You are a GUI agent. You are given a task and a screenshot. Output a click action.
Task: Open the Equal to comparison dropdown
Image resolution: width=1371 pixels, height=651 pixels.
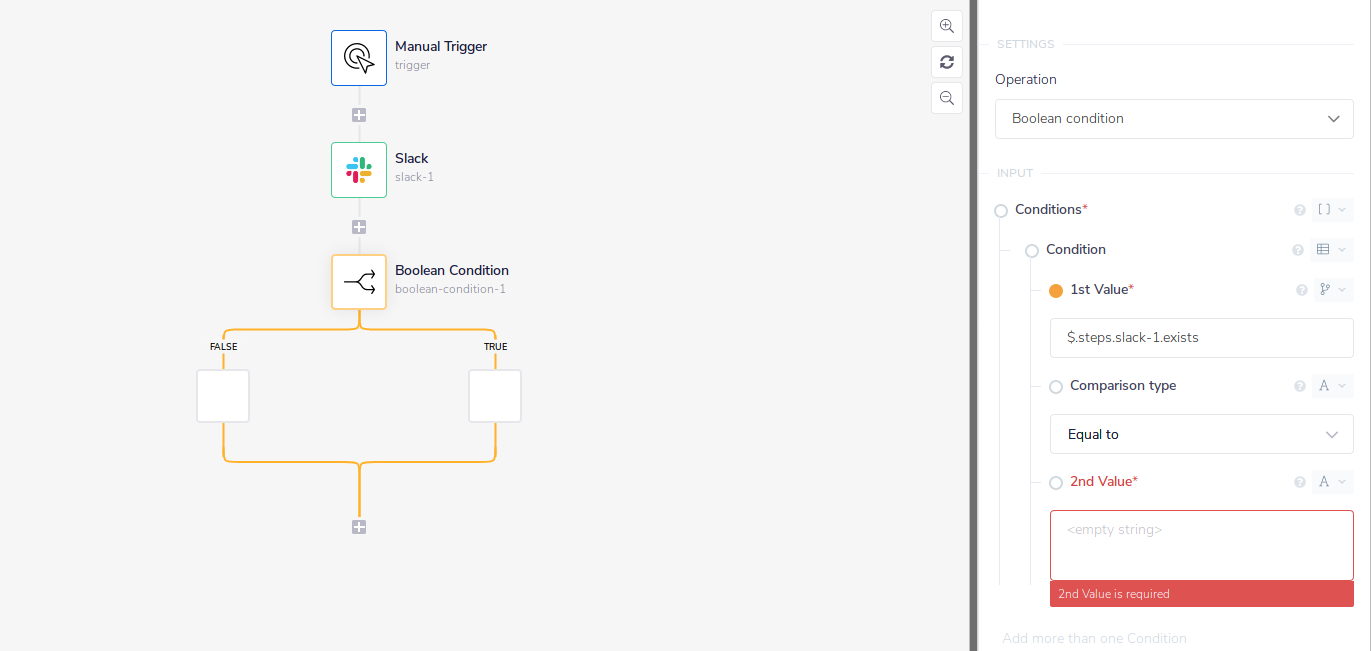coord(1201,434)
